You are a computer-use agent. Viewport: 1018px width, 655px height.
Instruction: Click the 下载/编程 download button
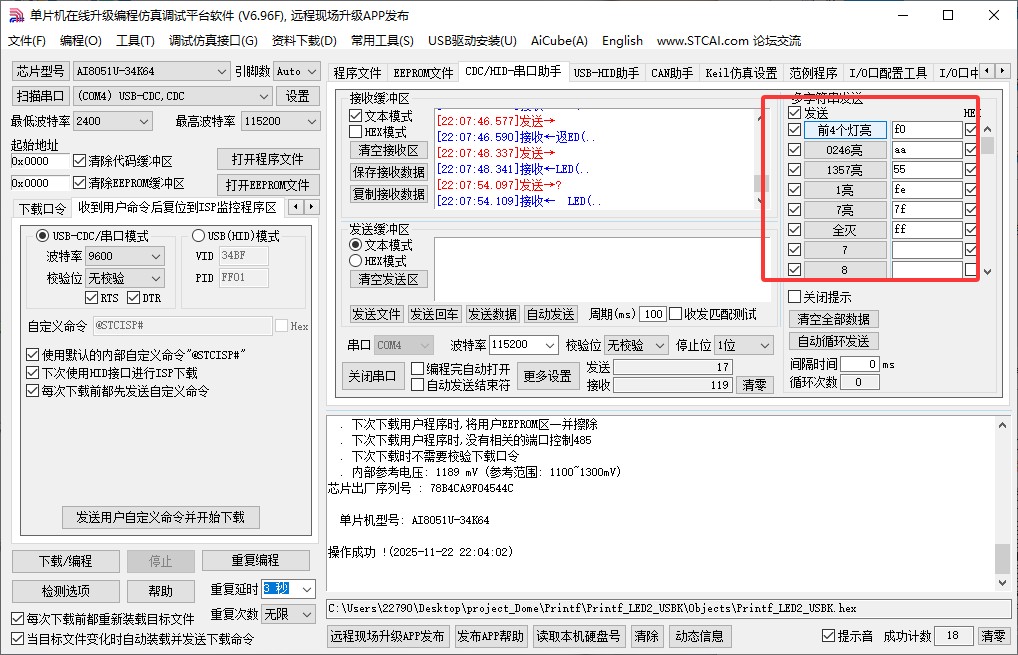64,560
